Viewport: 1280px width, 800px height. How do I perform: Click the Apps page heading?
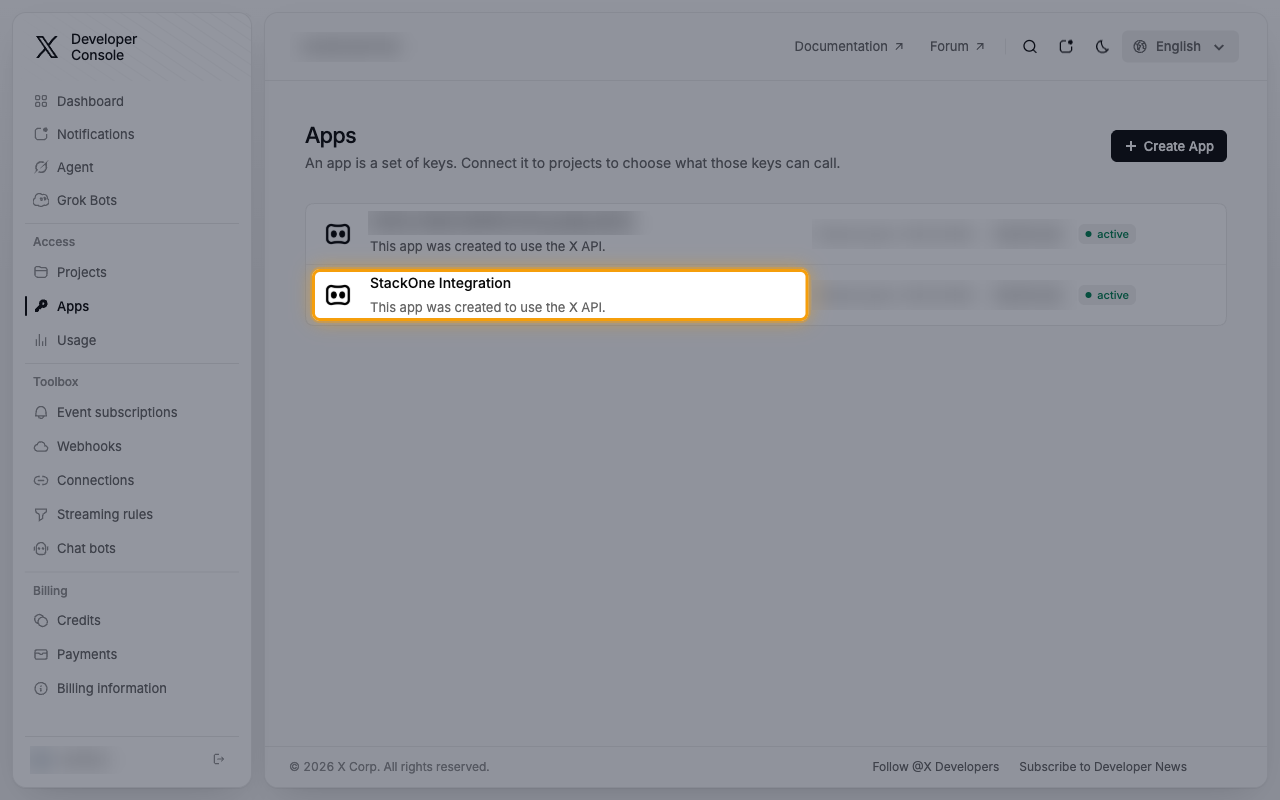click(x=331, y=135)
